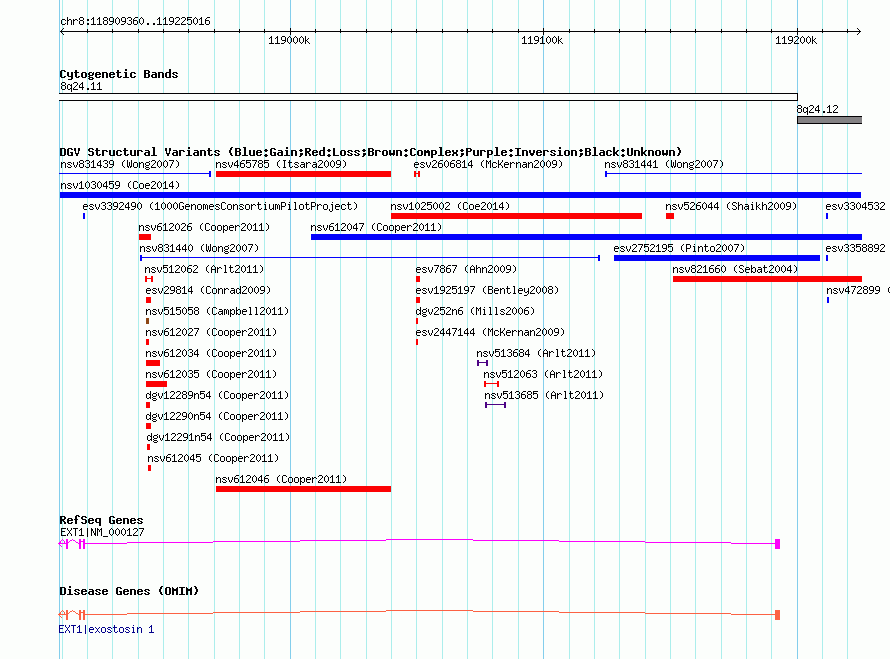Click the Cytogenetic Bands track title

click(119, 74)
